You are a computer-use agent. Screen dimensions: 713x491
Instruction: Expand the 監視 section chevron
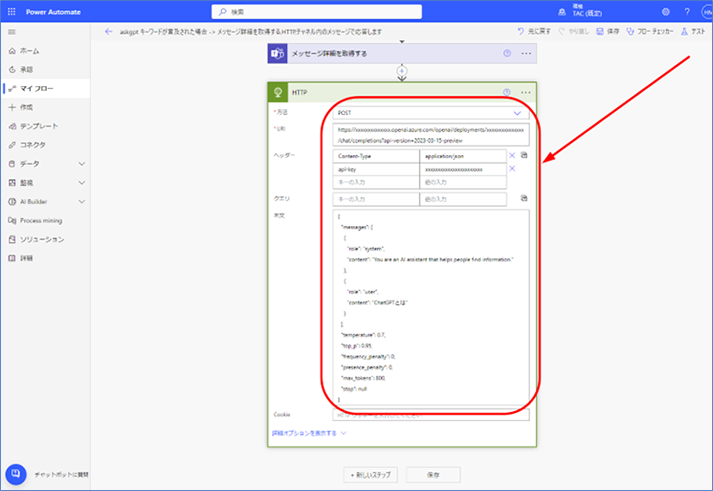click(82, 183)
